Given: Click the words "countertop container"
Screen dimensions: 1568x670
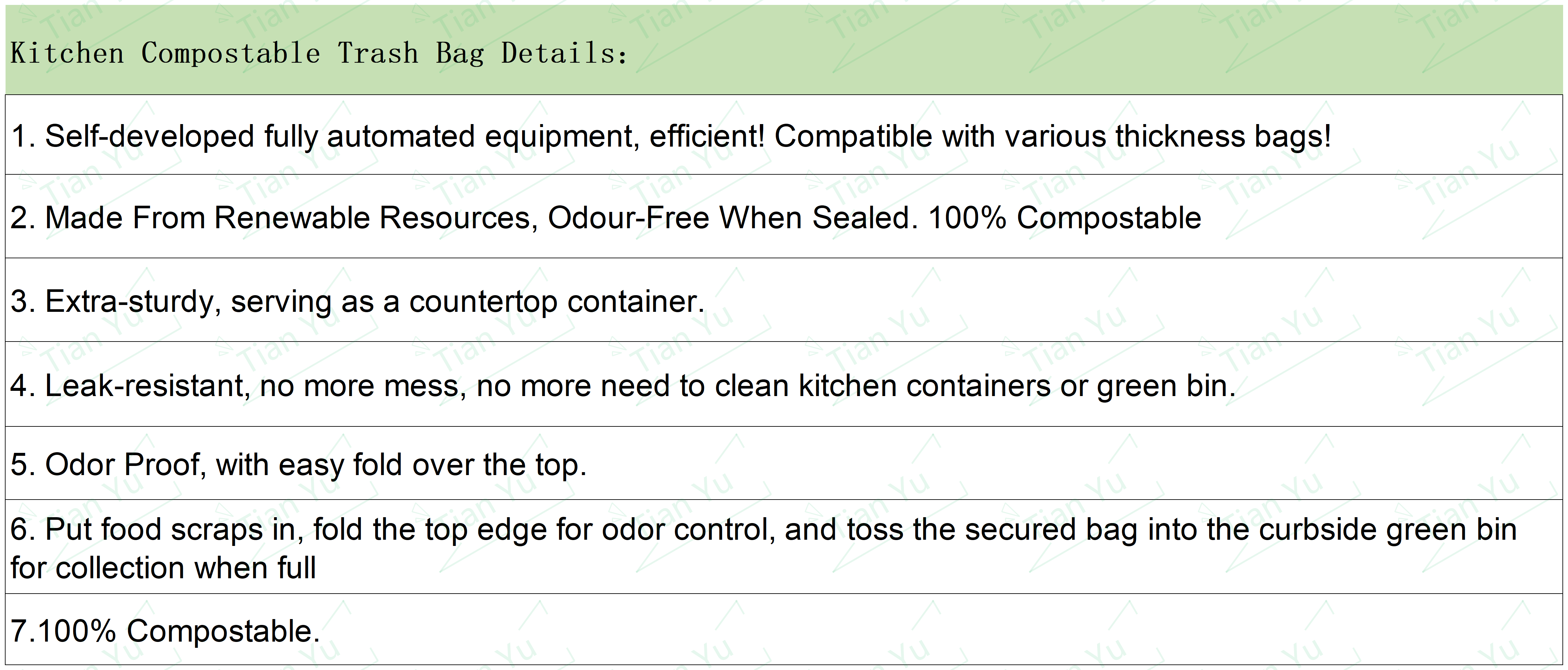Looking at the screenshot, I should coord(556,302).
